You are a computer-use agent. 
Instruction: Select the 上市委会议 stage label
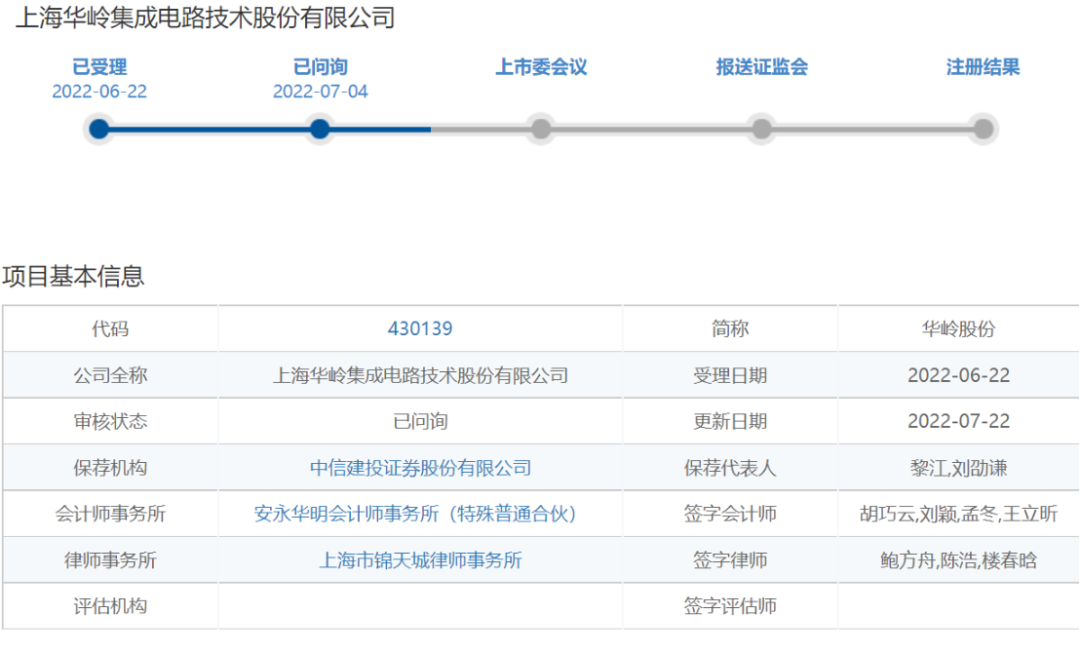point(541,67)
